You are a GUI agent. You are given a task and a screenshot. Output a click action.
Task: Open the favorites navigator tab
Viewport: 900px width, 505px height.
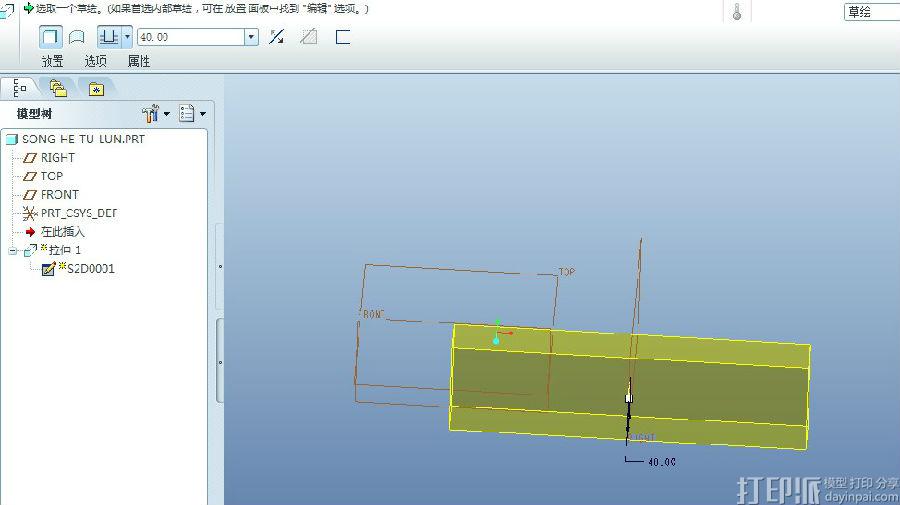click(x=96, y=88)
